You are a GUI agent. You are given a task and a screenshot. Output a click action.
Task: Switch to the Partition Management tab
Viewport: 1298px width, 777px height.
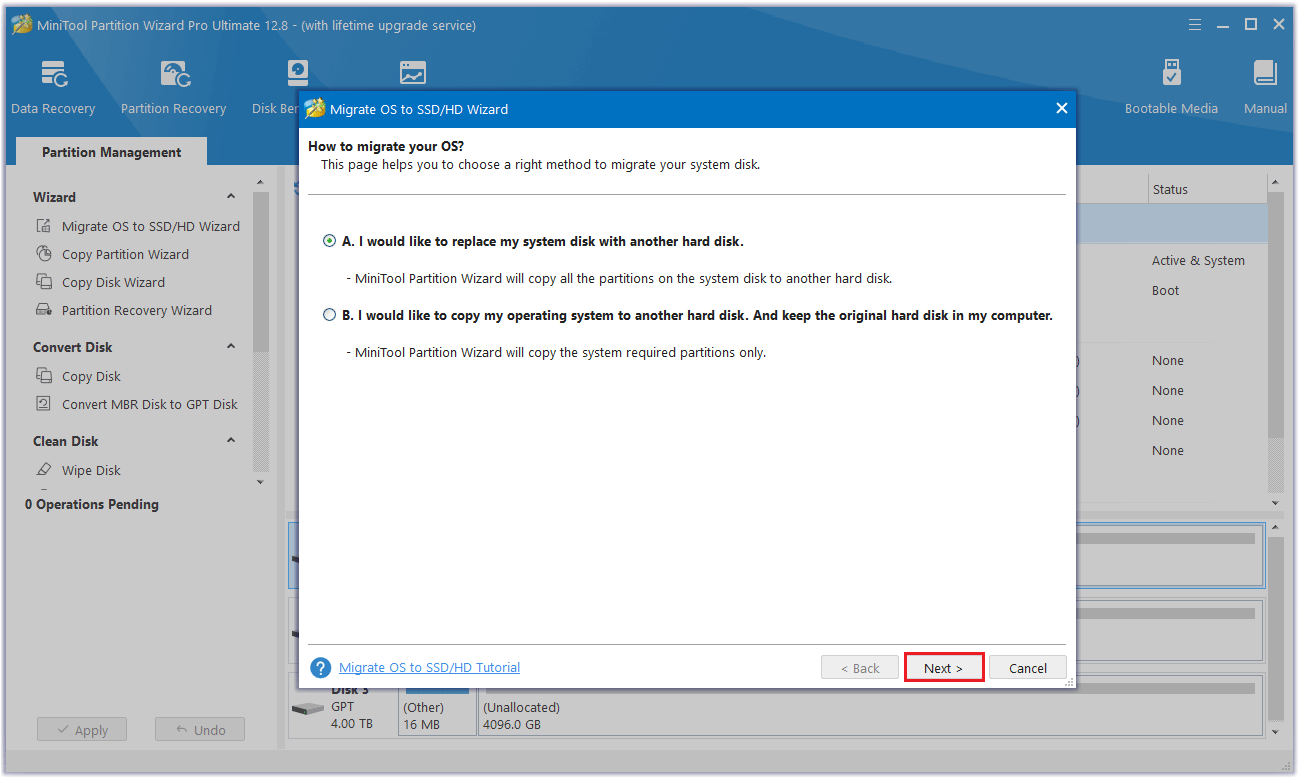click(112, 152)
